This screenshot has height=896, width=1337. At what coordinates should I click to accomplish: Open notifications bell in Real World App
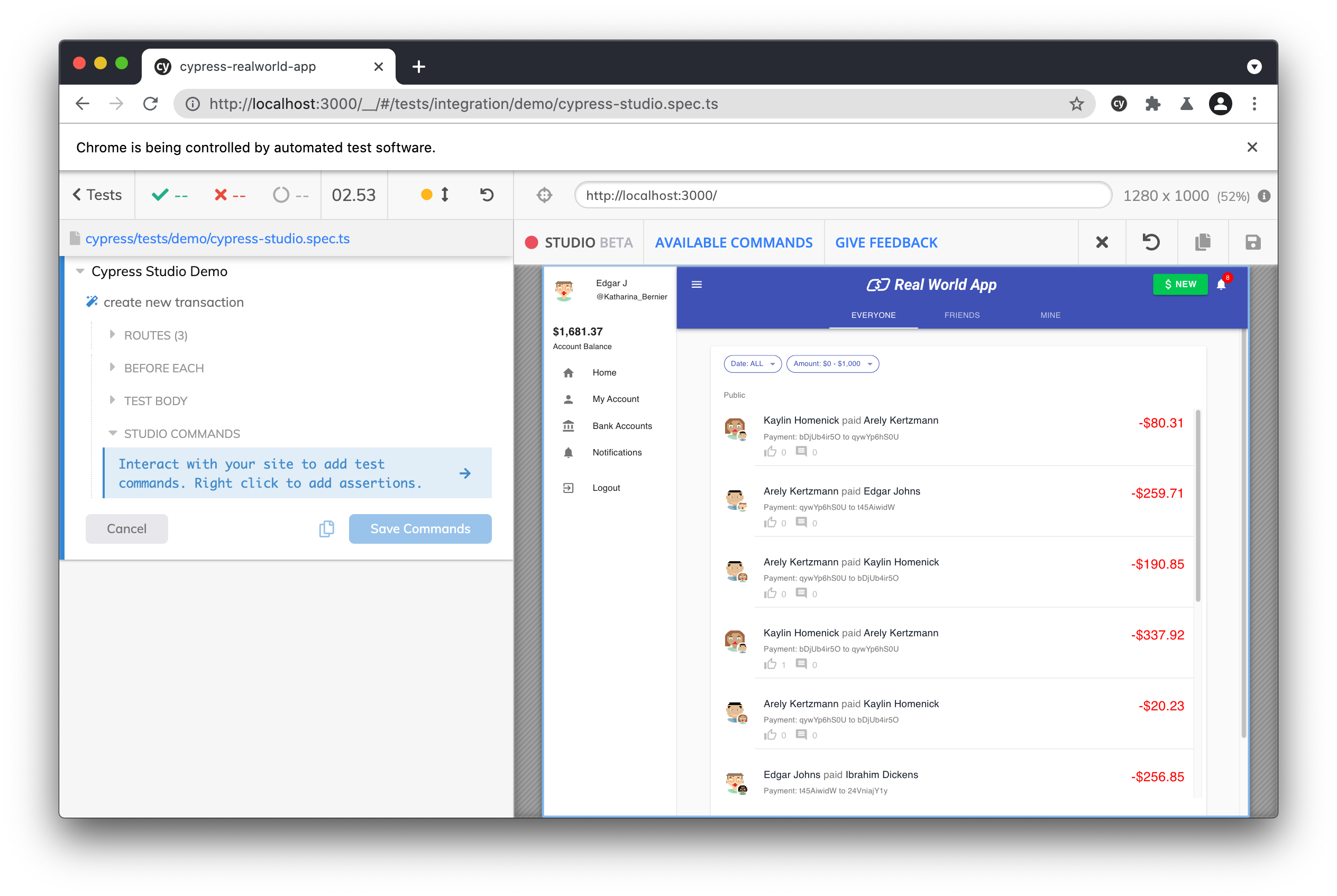pyautogui.click(x=1221, y=285)
